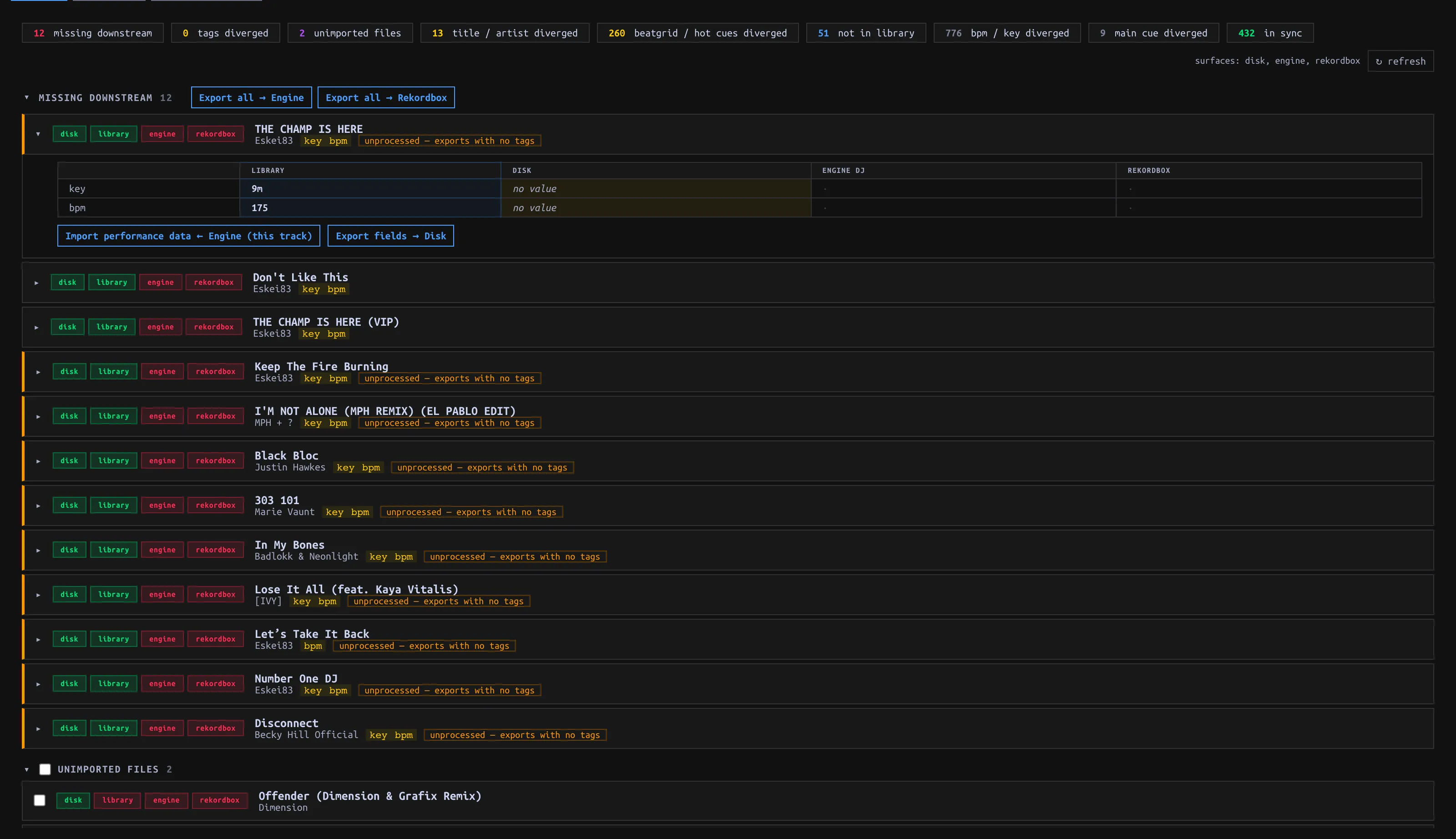The image size is (1456, 839).
Task: Click the disk 'no value' cell for key
Action: pos(656,188)
